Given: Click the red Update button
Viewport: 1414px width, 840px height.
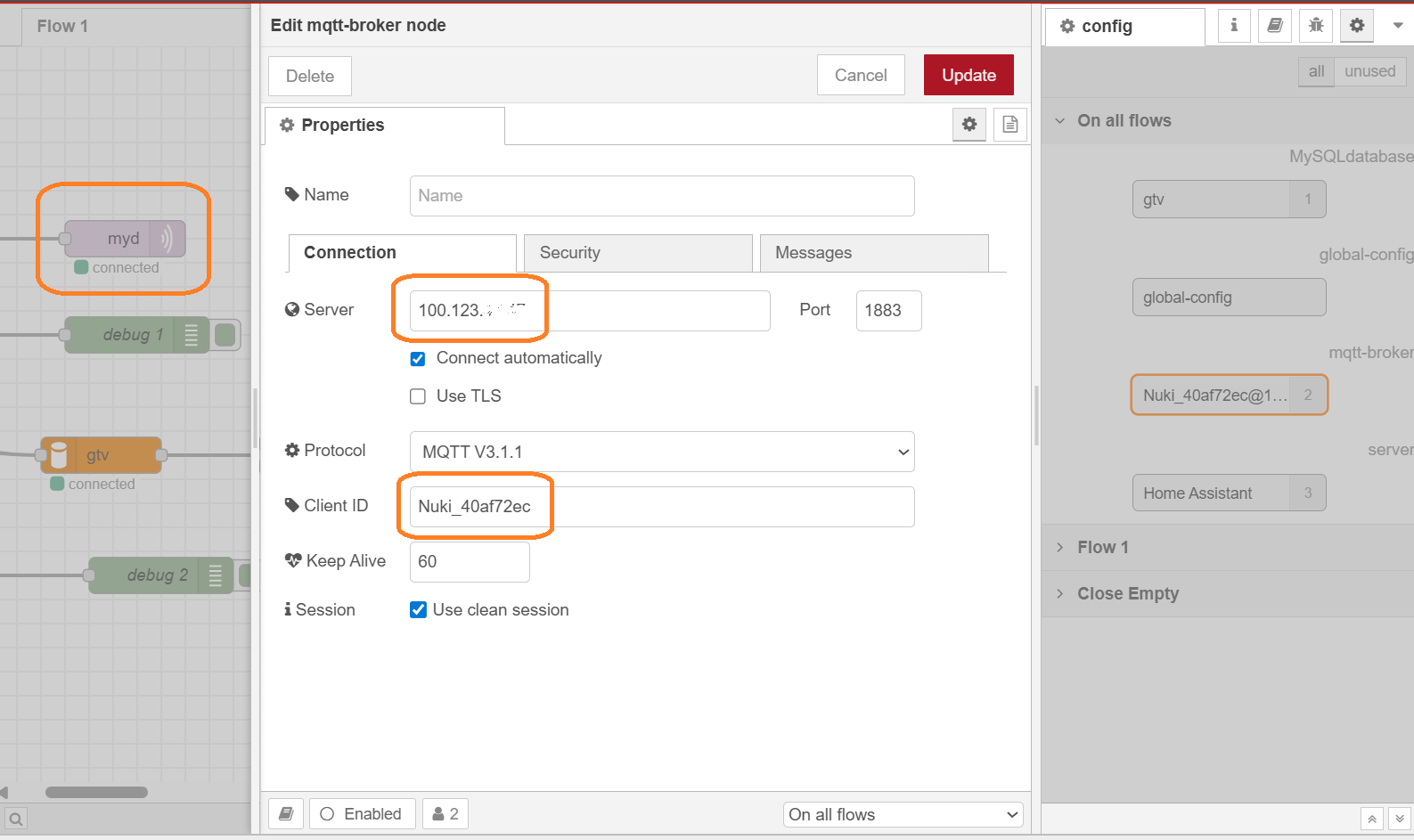Looking at the screenshot, I should 969,76.
